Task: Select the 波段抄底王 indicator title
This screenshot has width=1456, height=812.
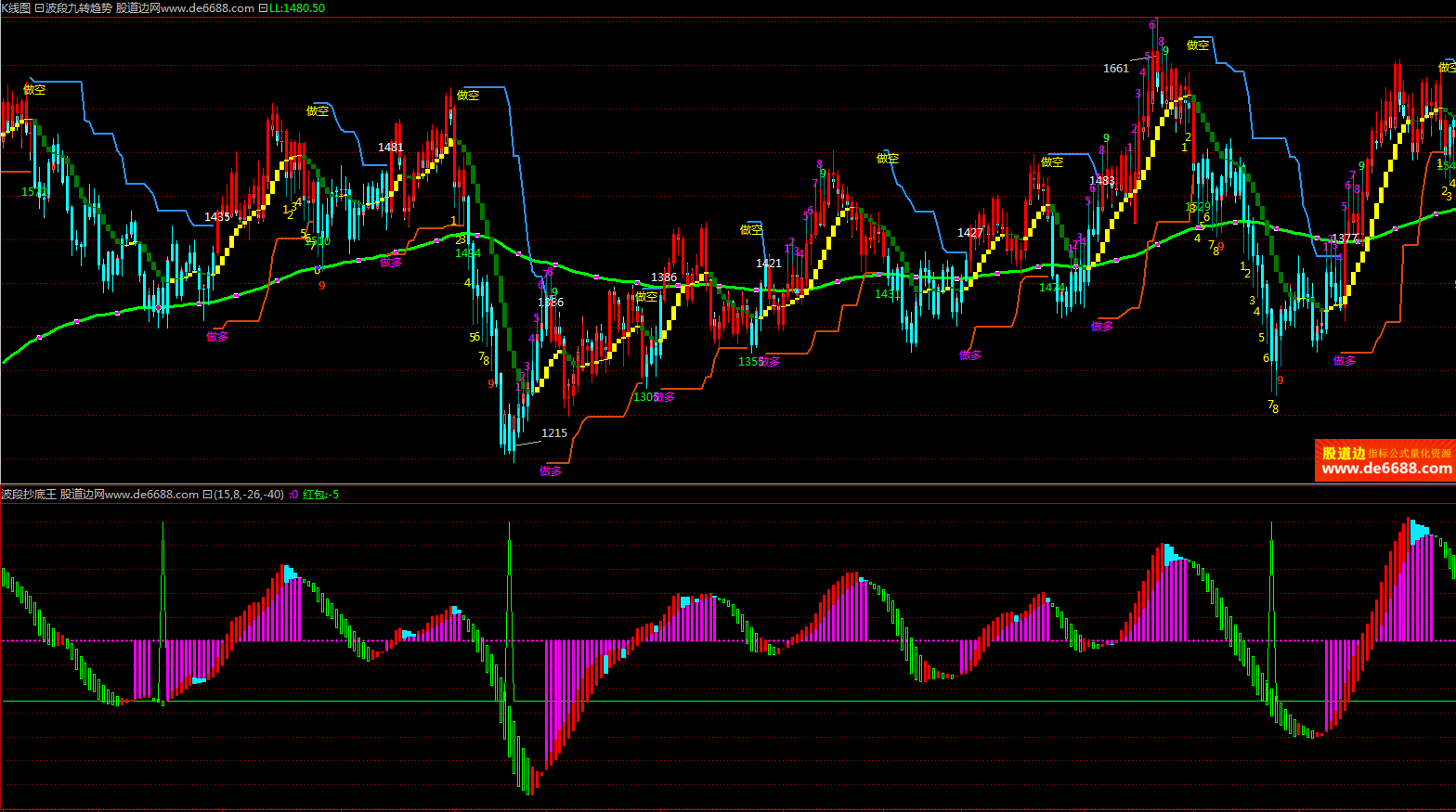Action: pos(28,495)
